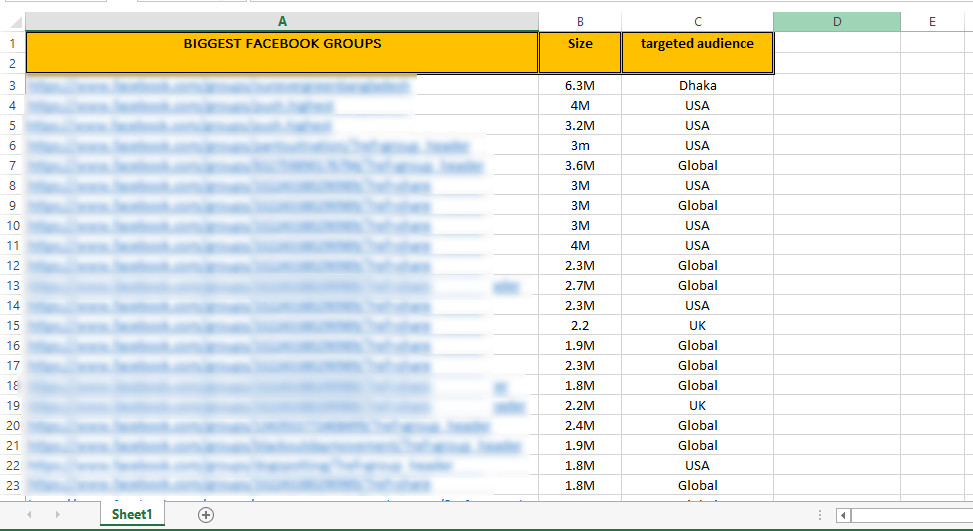Click the tab bar resize handle dots
Screen dimensions: 973x531
coord(821,515)
